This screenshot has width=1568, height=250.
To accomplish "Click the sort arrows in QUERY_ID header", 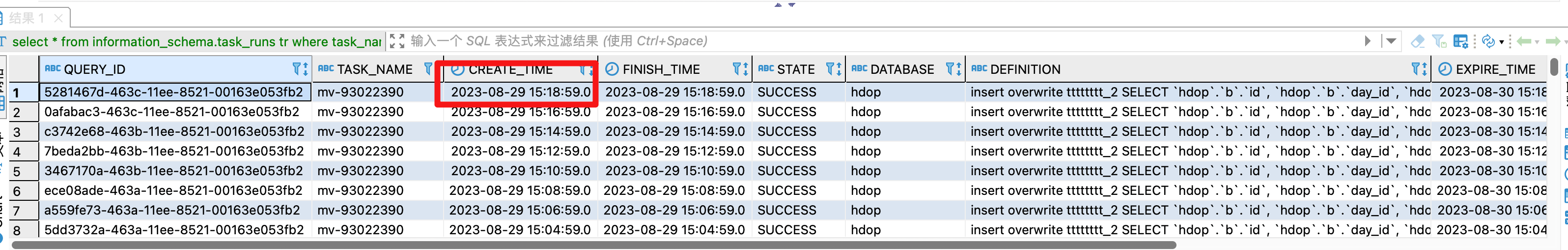I will tap(305, 69).
